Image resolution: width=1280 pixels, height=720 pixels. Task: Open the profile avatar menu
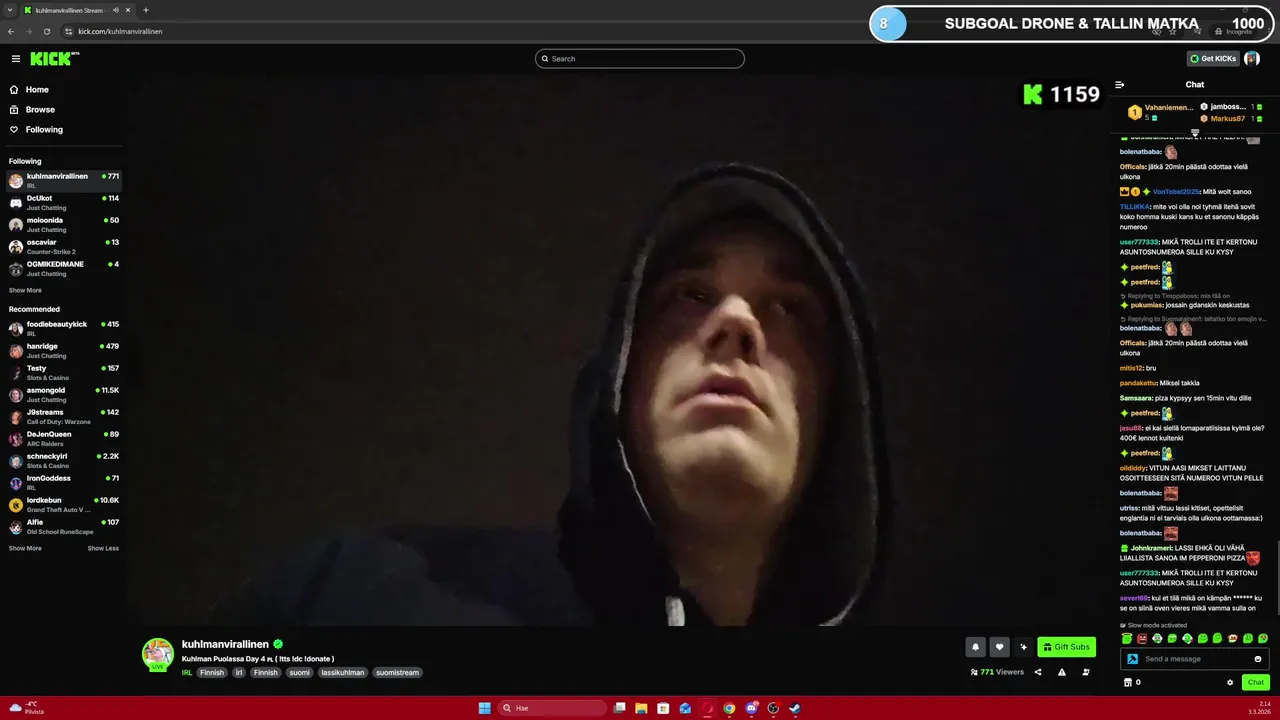1252,59
